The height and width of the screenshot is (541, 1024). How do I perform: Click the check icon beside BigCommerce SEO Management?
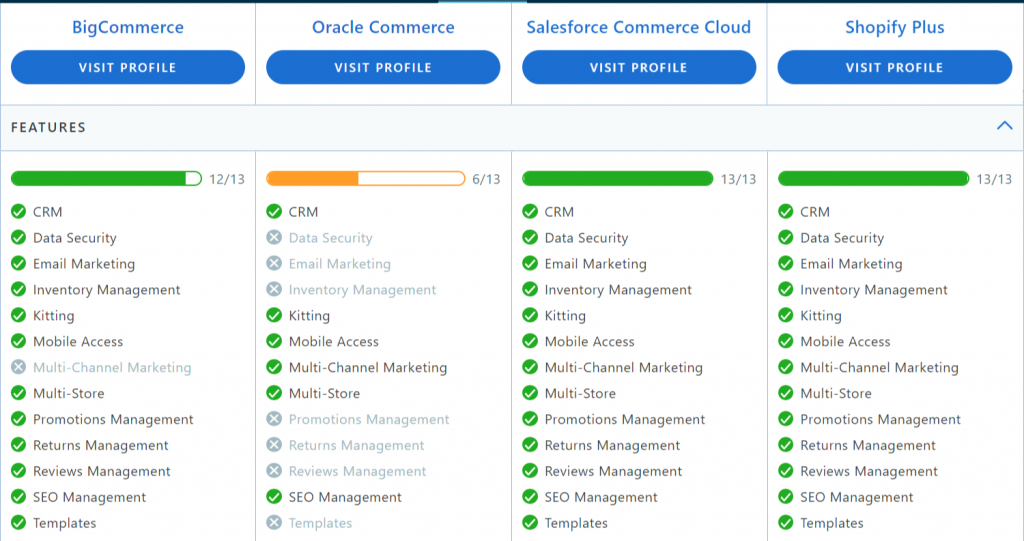(x=18, y=497)
